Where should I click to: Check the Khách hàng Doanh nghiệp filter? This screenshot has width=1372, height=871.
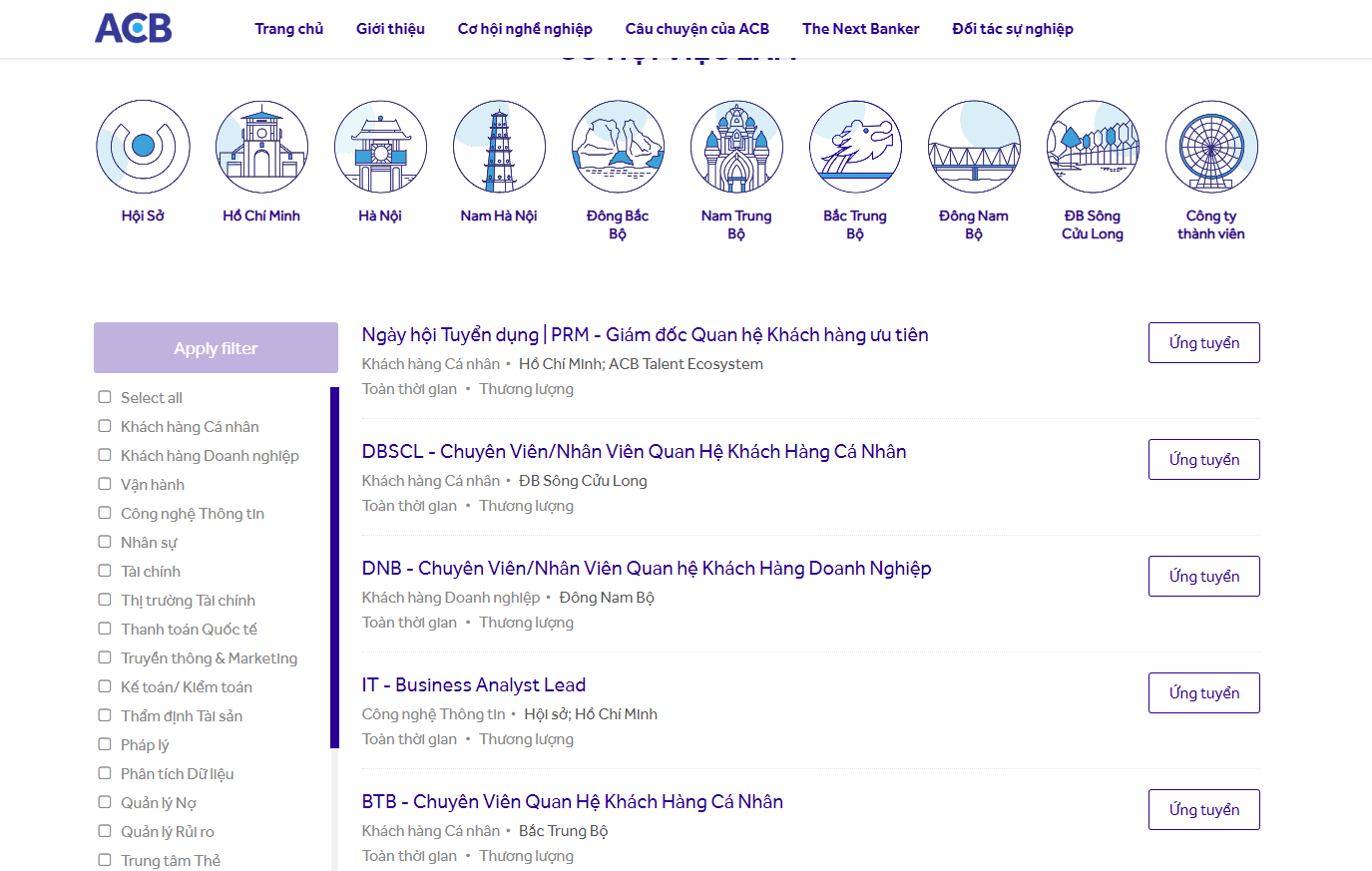(105, 455)
